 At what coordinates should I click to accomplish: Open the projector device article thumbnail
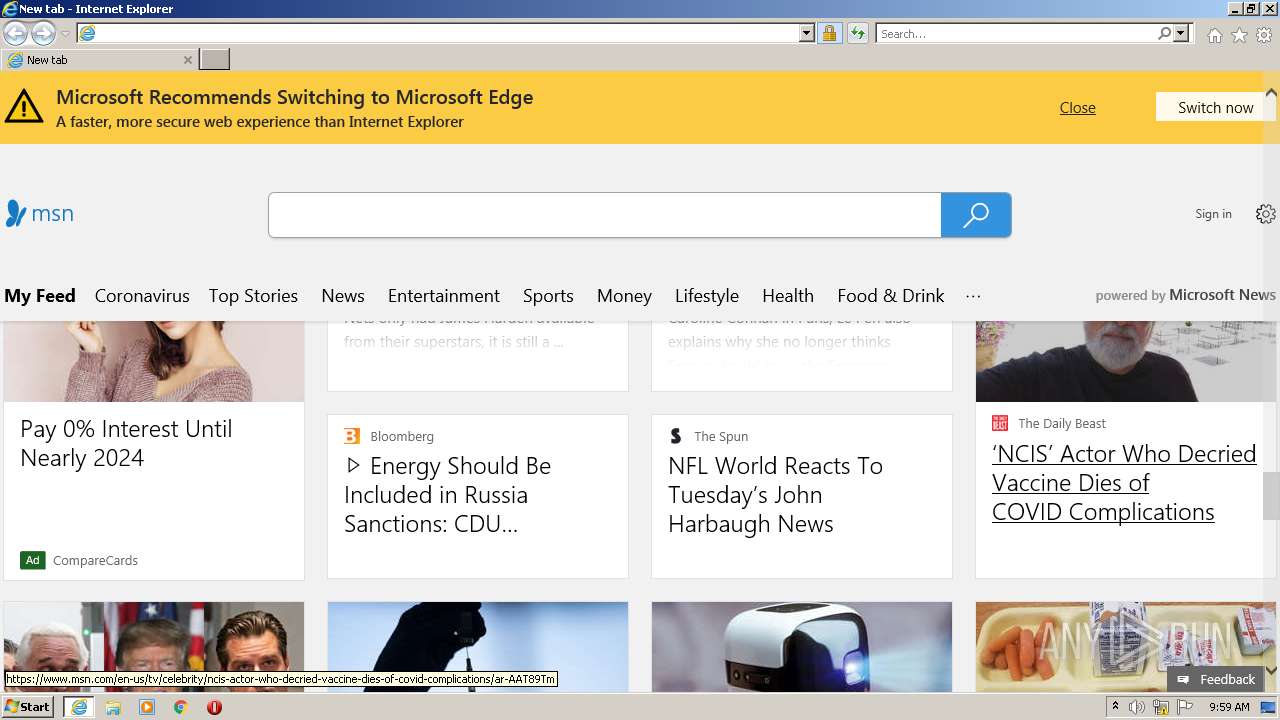tap(802, 646)
